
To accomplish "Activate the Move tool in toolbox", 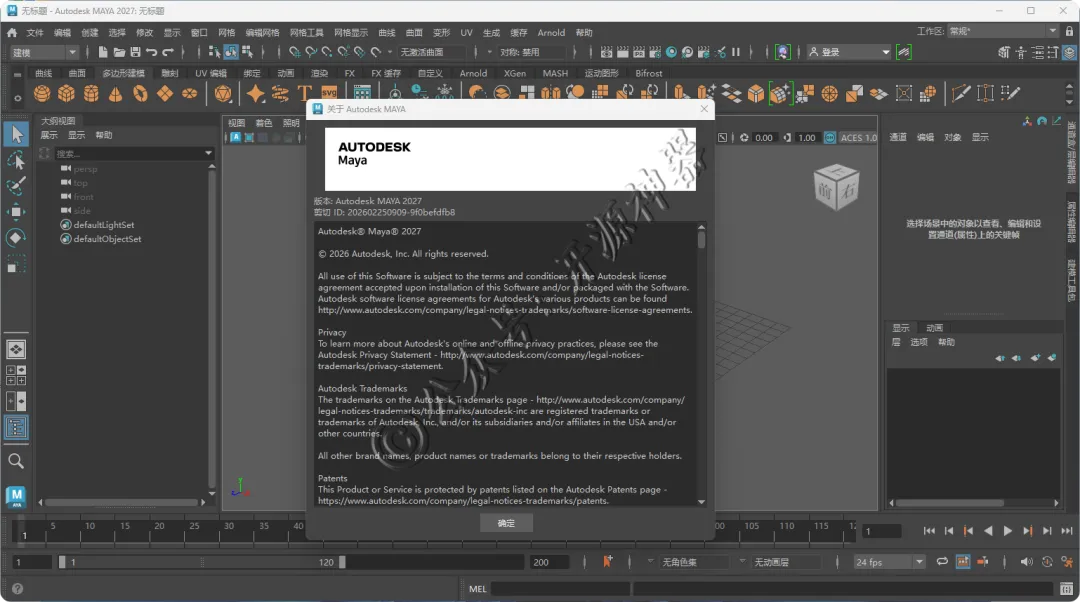I will tap(16, 211).
